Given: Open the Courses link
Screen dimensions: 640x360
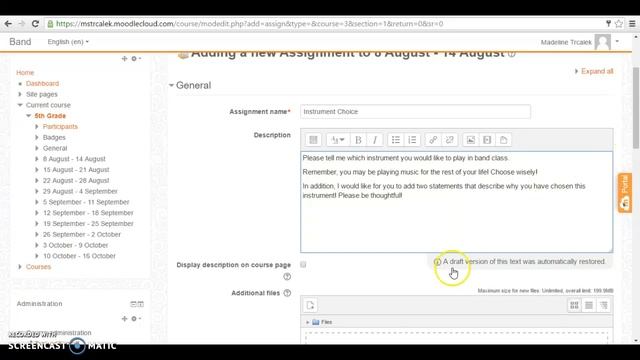Looking at the screenshot, I should (x=38, y=267).
